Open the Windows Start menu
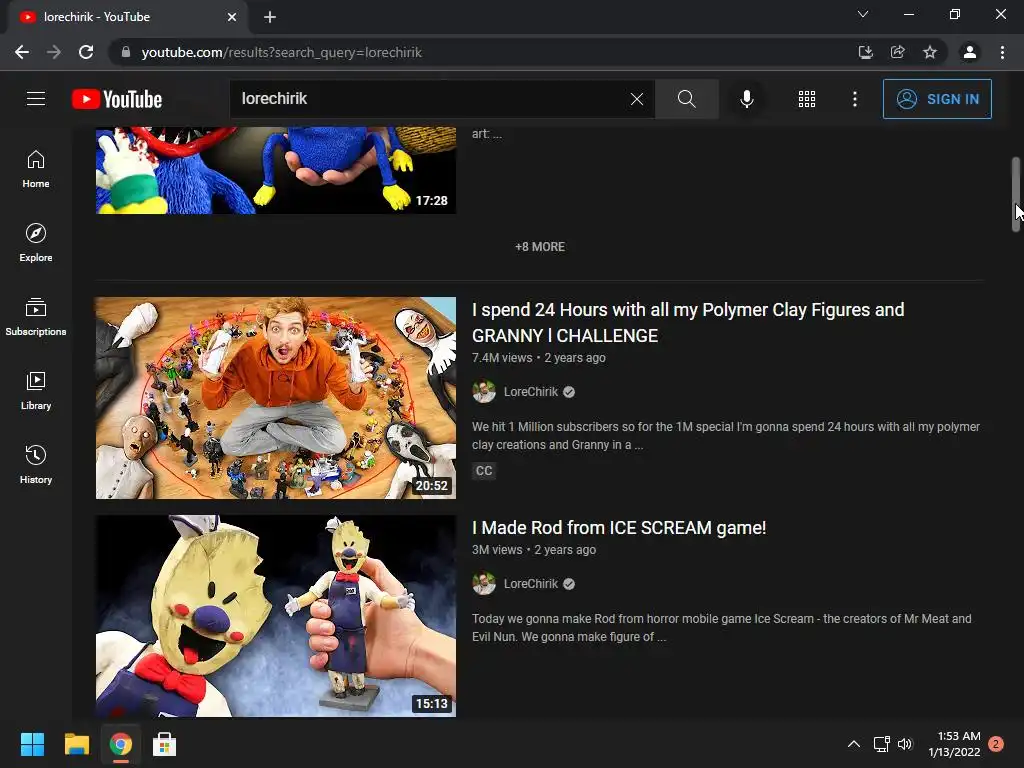Screen dimensions: 1024x768 pos(32,744)
